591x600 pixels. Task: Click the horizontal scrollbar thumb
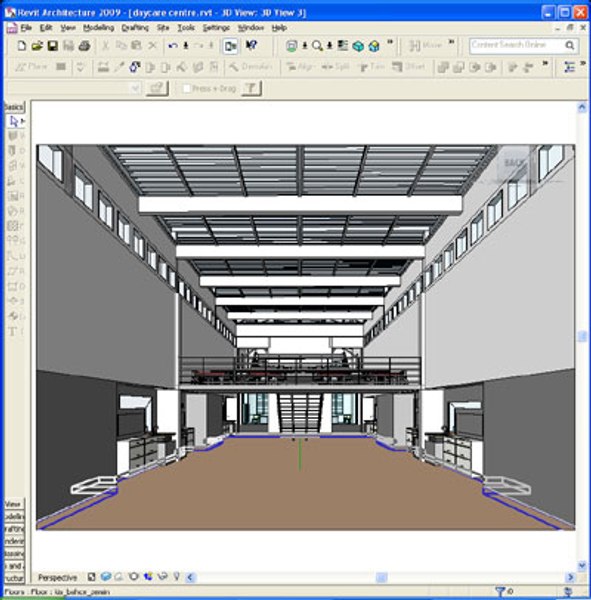pyautogui.click(x=381, y=577)
